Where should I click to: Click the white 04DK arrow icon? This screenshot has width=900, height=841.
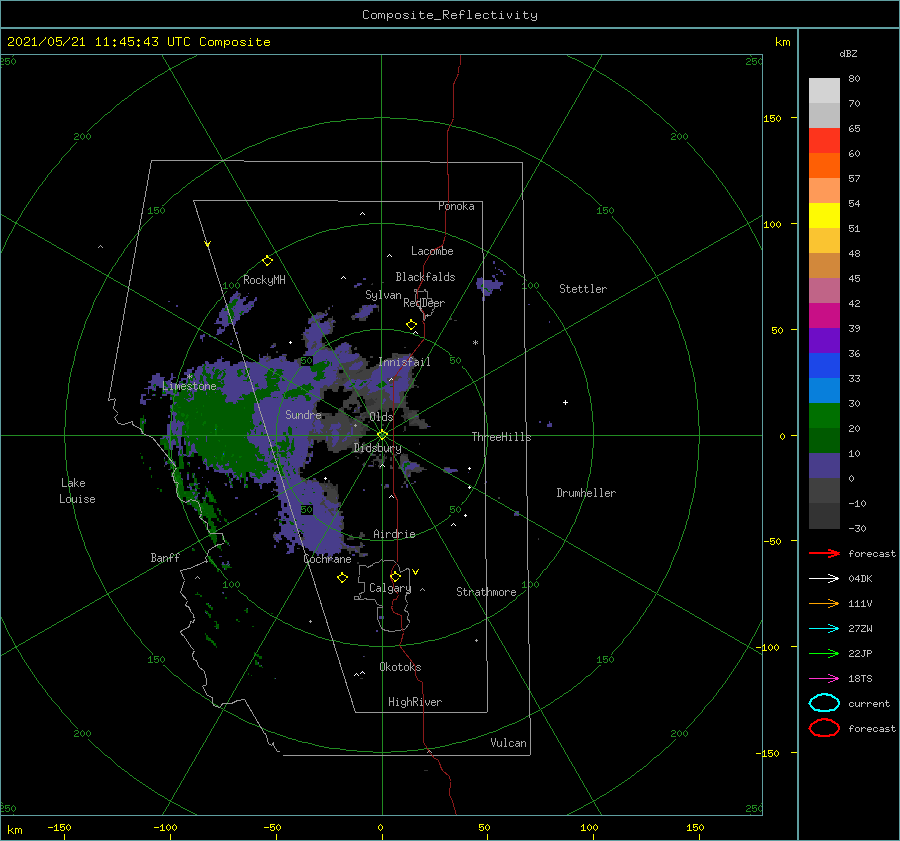click(x=824, y=579)
